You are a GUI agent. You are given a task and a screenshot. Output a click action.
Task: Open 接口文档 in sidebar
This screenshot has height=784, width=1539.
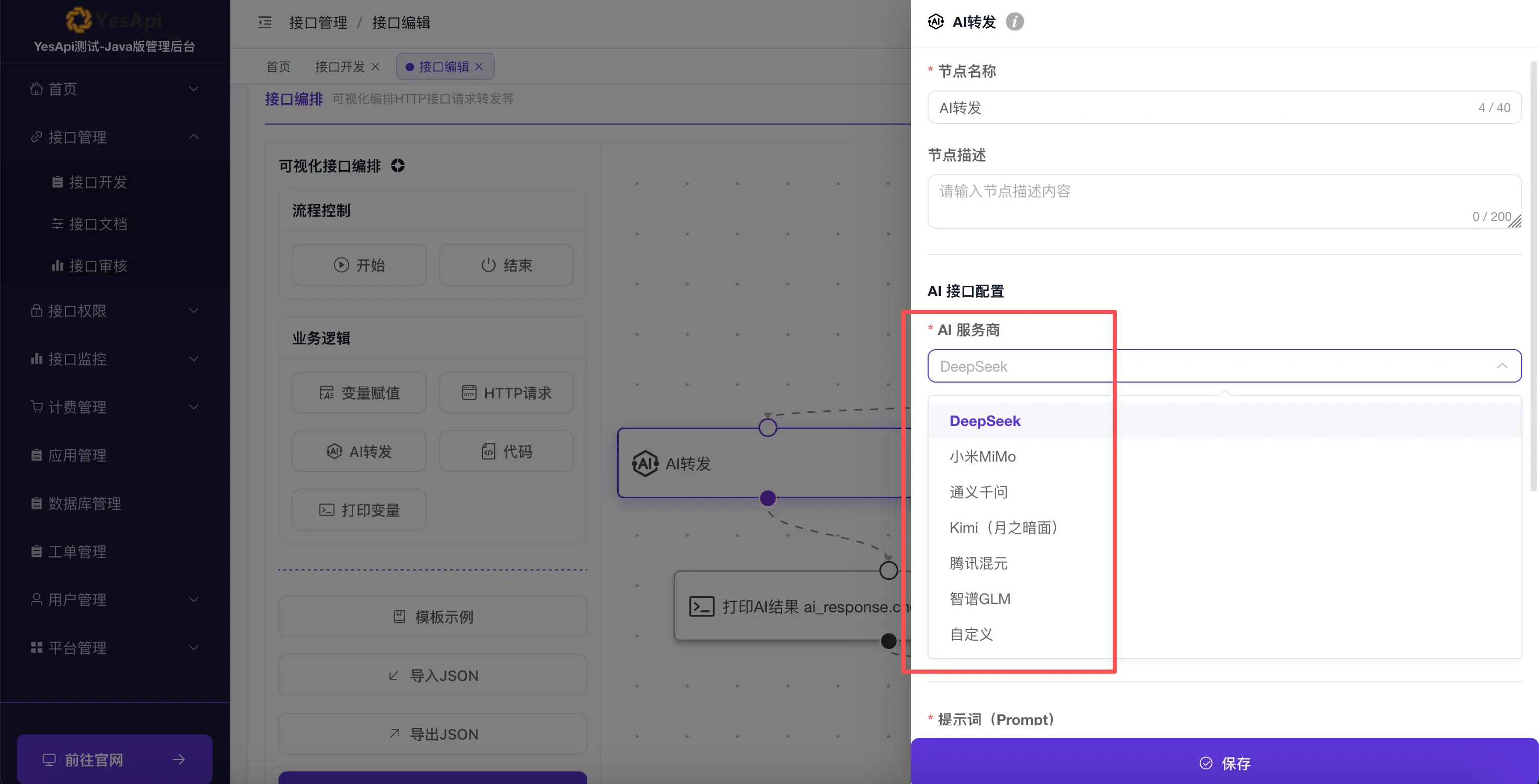115,224
